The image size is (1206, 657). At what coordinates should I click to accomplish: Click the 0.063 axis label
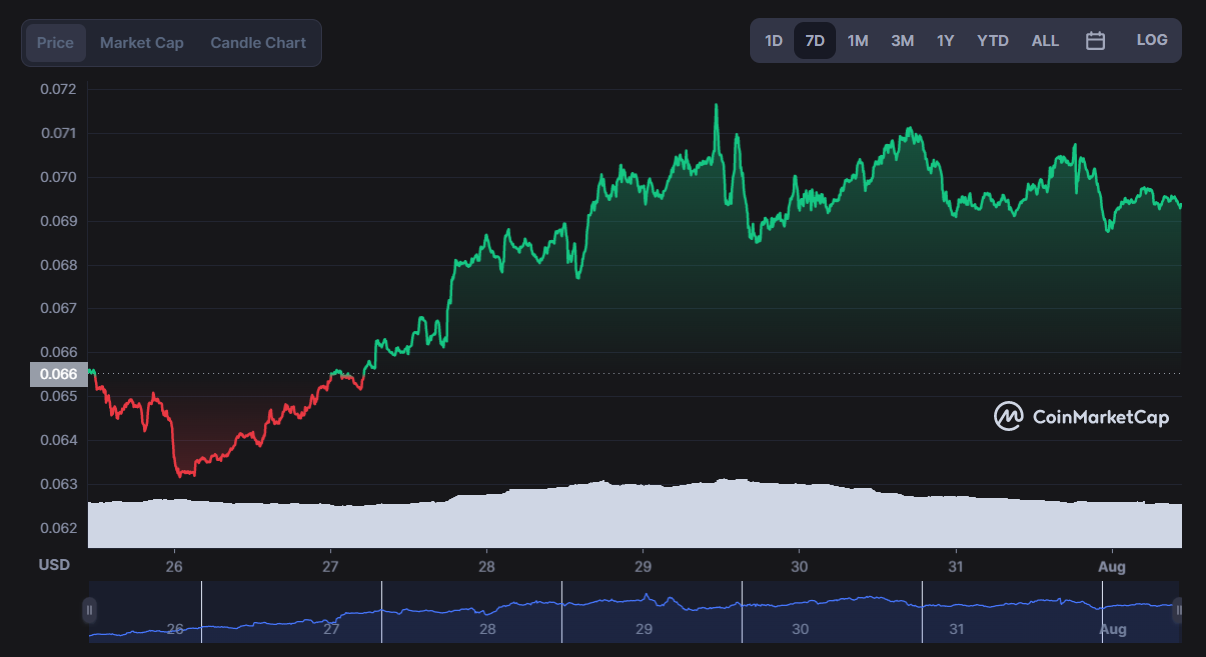click(x=58, y=484)
